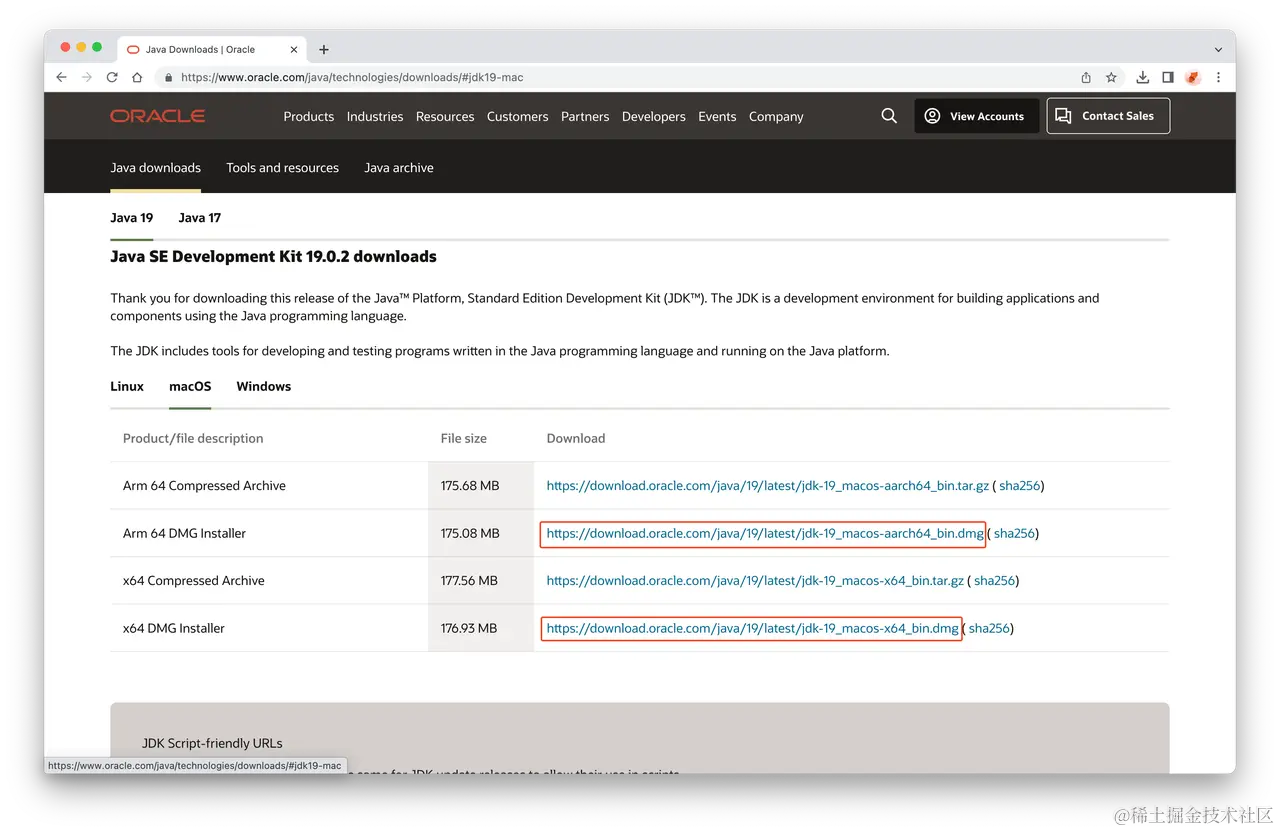The image size is (1280, 832).
Task: Switch to Tools and resources tab
Action: coord(283,168)
